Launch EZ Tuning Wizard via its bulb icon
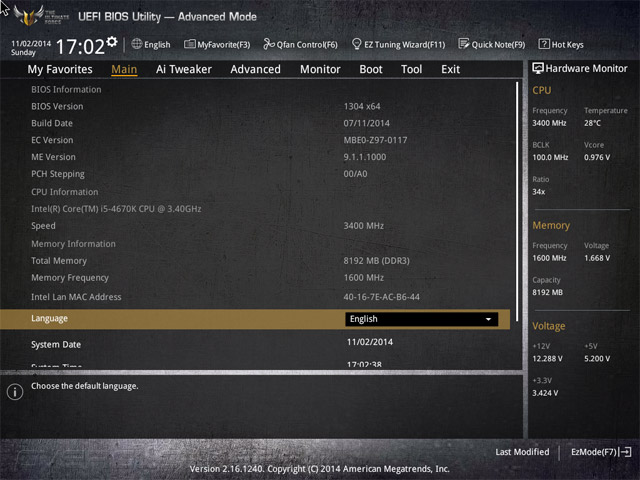This screenshot has width=640, height=480. tap(356, 44)
